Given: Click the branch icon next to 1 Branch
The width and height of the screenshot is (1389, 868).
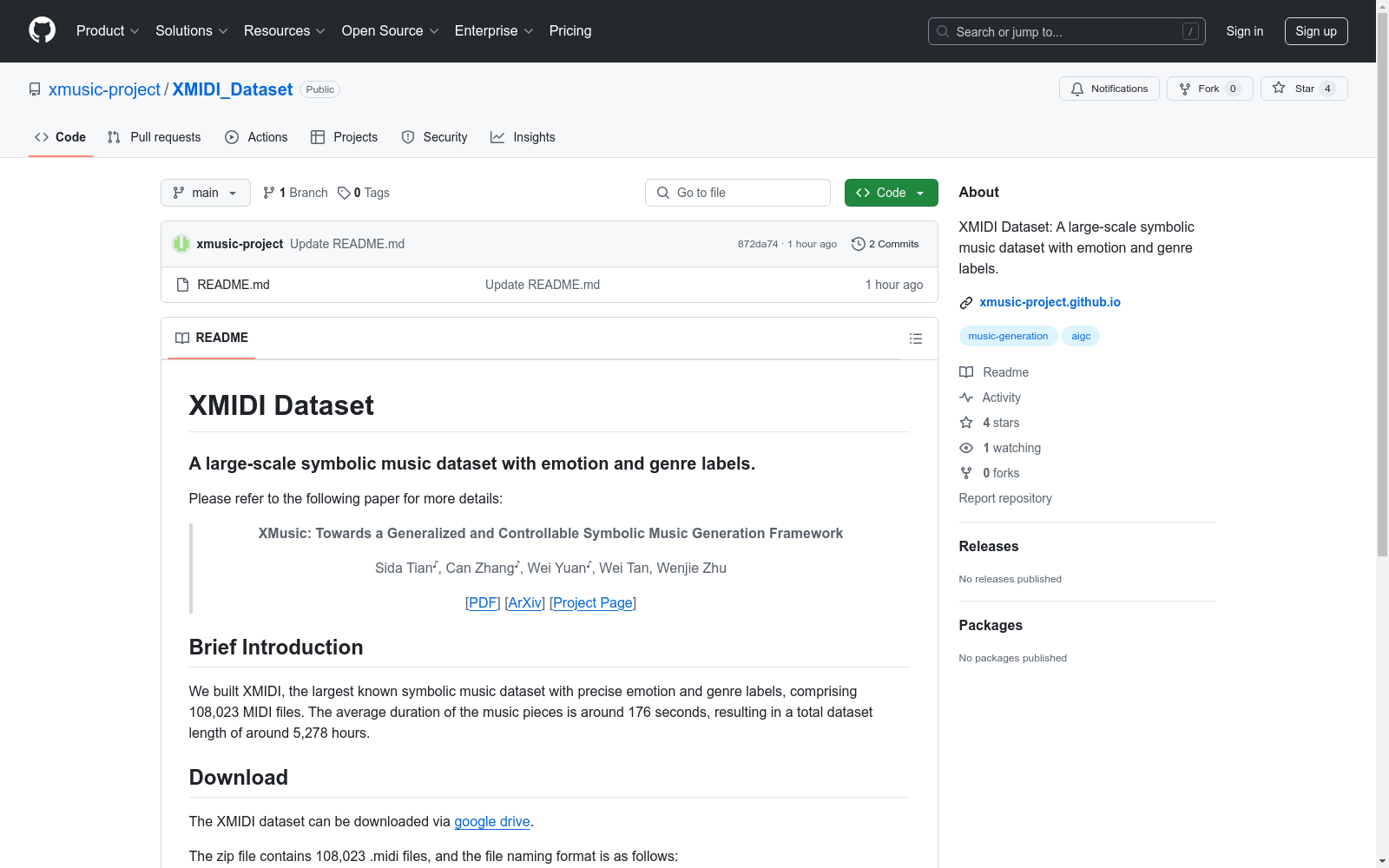Looking at the screenshot, I should pyautogui.click(x=269, y=193).
